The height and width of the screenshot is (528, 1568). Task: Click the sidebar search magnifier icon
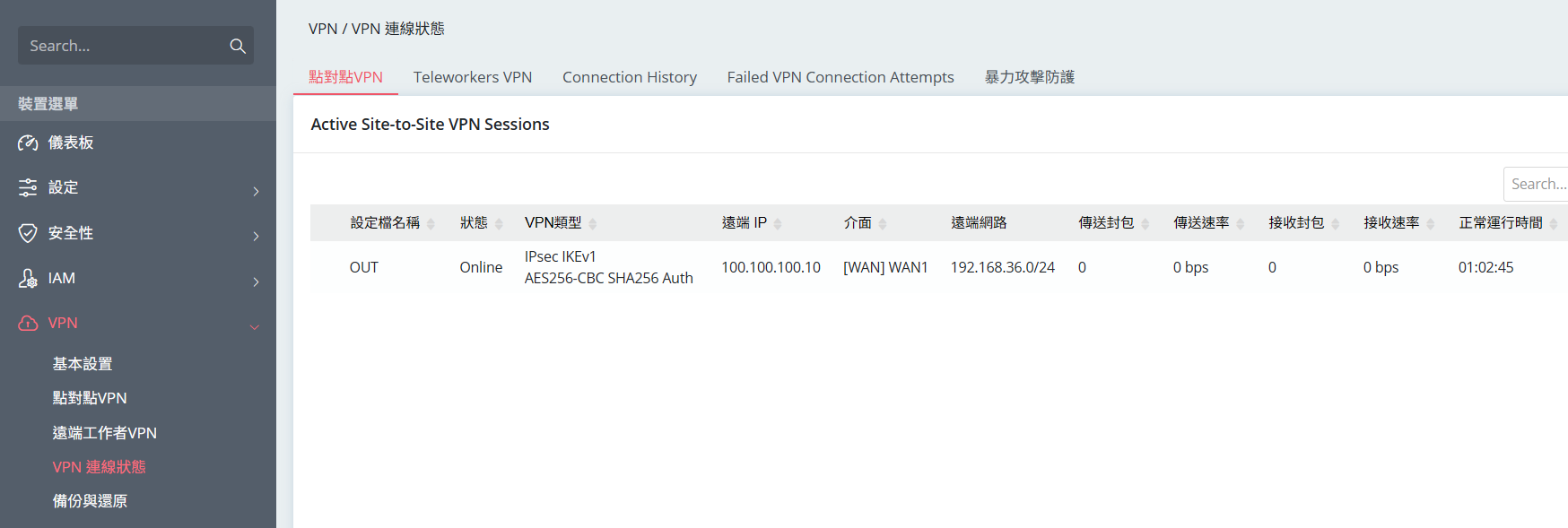tap(238, 46)
